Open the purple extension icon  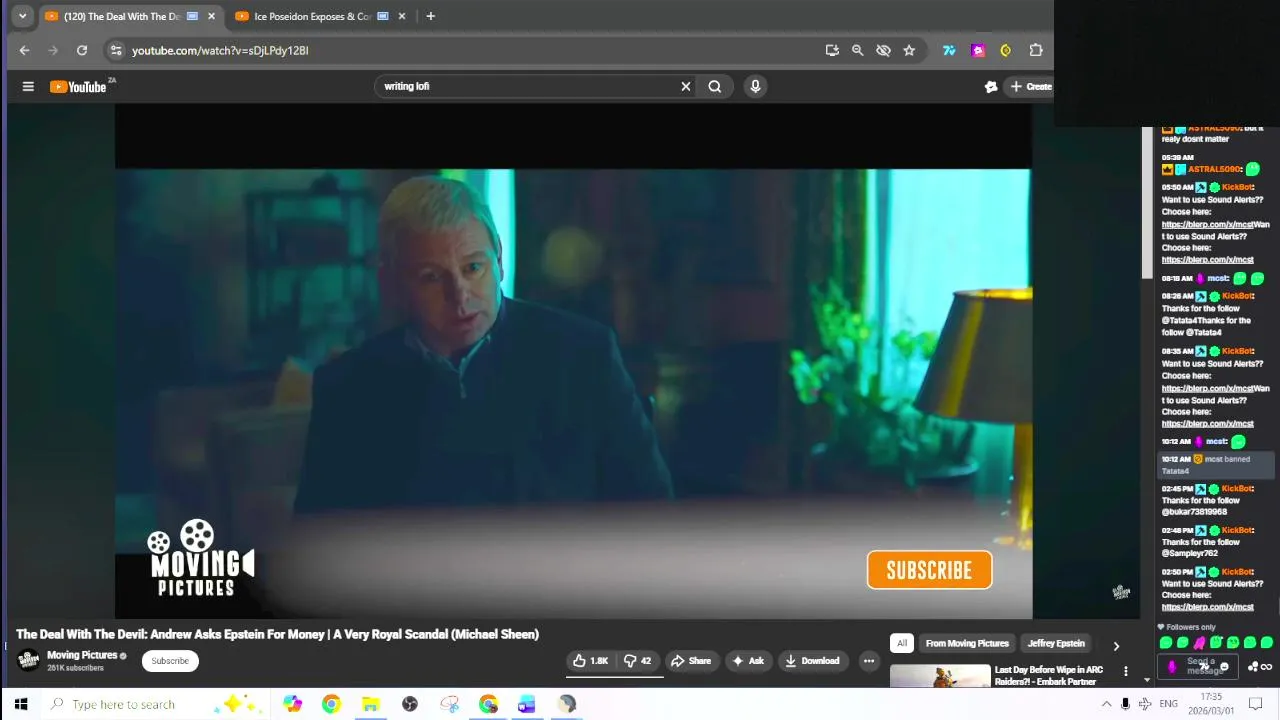point(978,50)
